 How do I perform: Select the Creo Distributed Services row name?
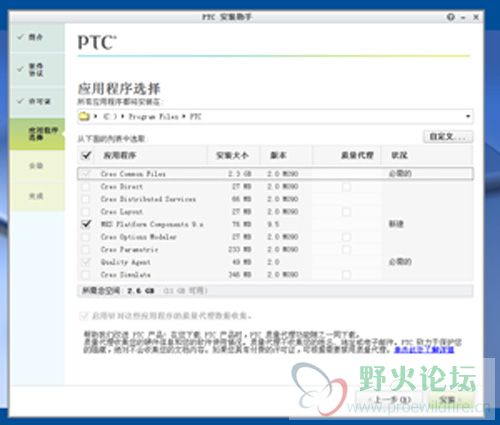[x=148, y=199]
